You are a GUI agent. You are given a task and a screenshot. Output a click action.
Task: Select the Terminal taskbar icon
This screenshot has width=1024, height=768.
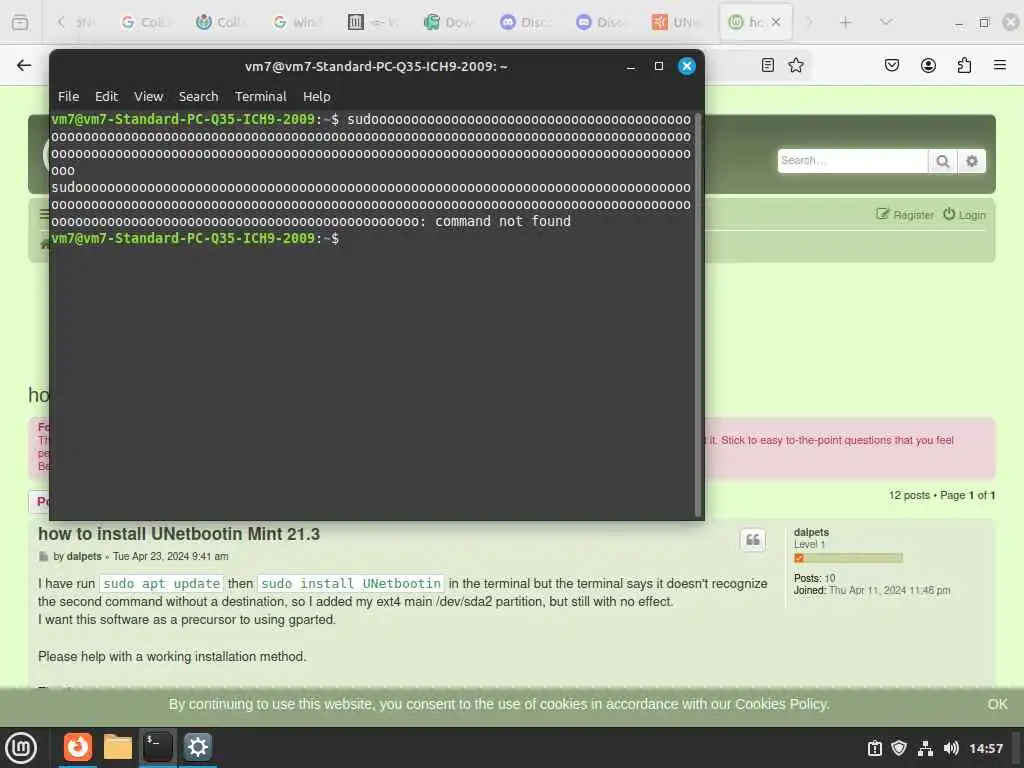coord(157,747)
